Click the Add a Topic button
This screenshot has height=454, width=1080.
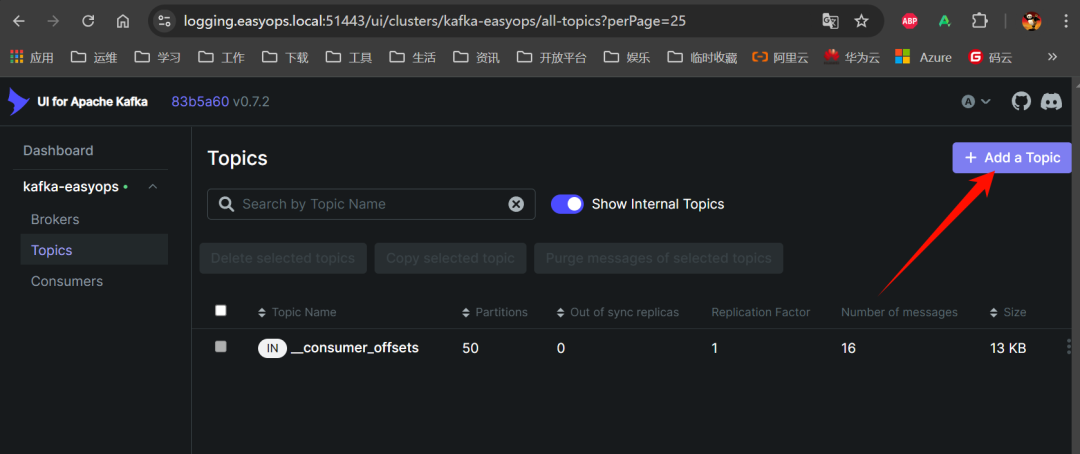(1012, 158)
